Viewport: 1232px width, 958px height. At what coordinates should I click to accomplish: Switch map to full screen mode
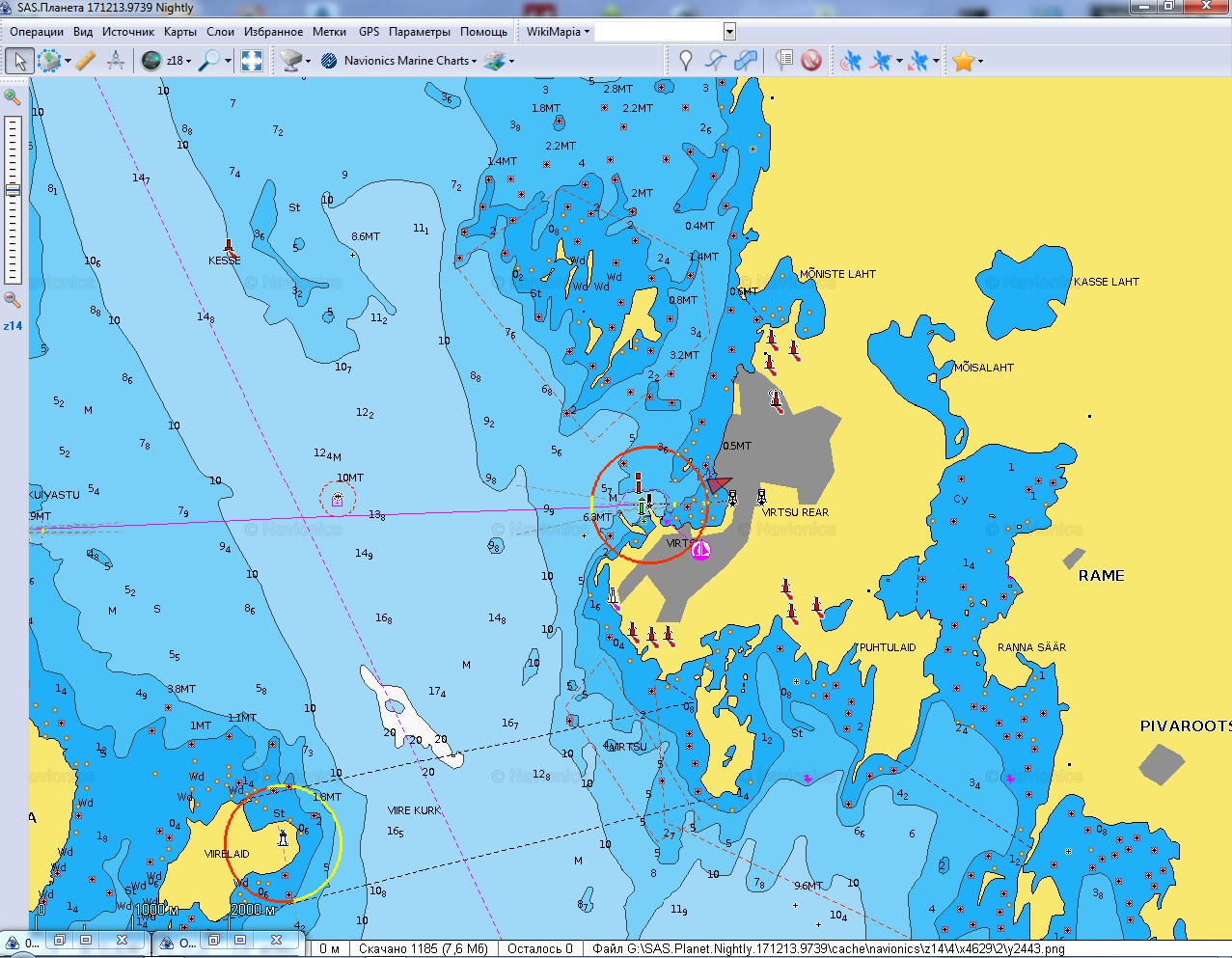coord(252,61)
